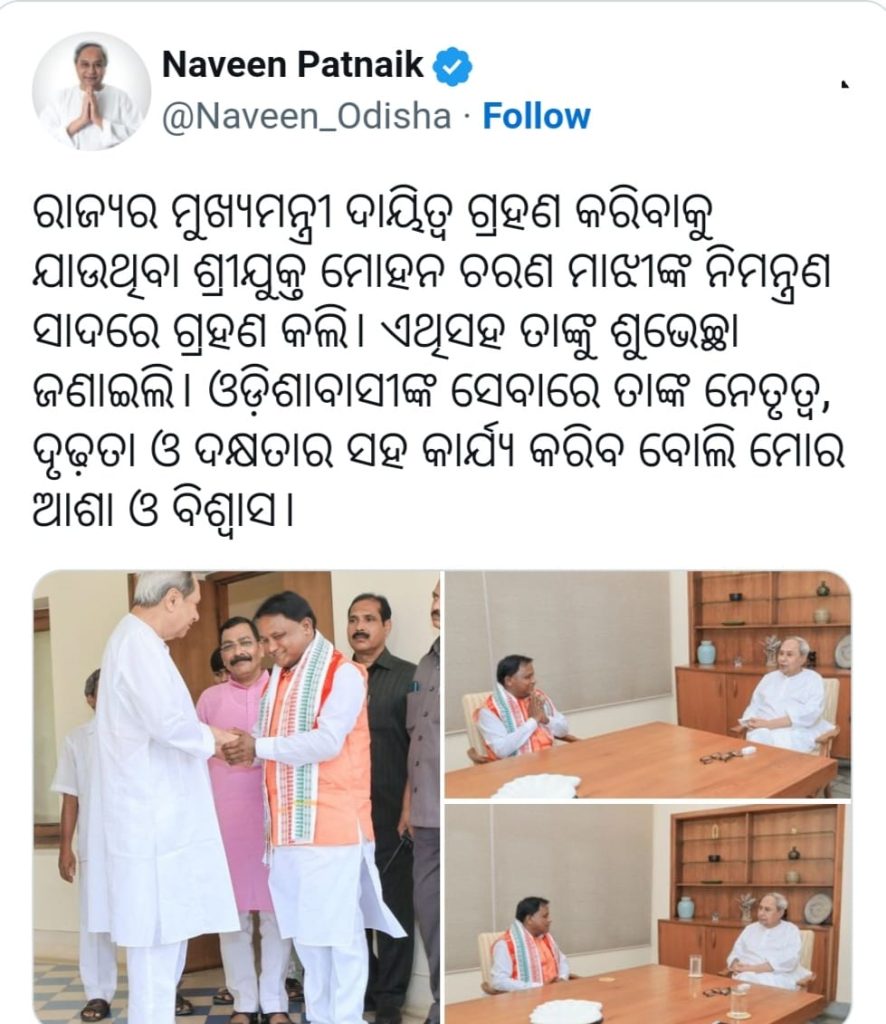
Task: Click the decorative plate on lower photo shelf
Action: click(817, 908)
